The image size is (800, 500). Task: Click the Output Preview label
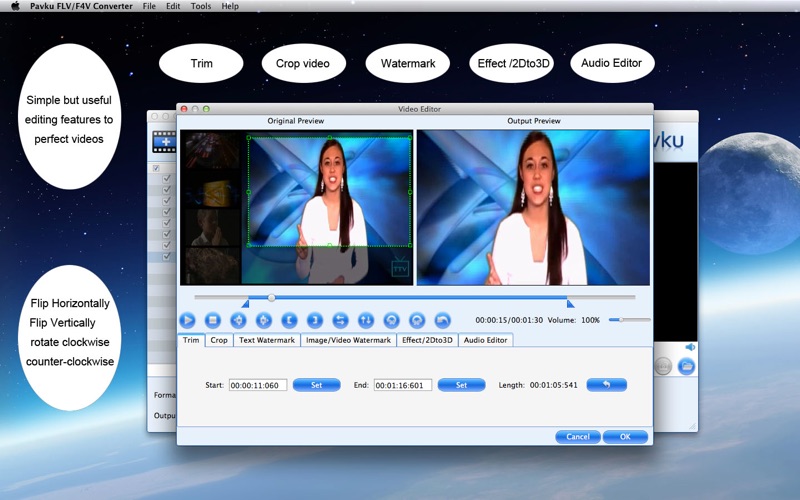[534, 121]
